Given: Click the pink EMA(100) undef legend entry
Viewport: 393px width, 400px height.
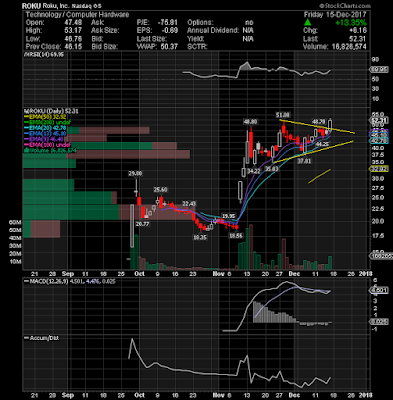Looking at the screenshot, I should (47, 145).
